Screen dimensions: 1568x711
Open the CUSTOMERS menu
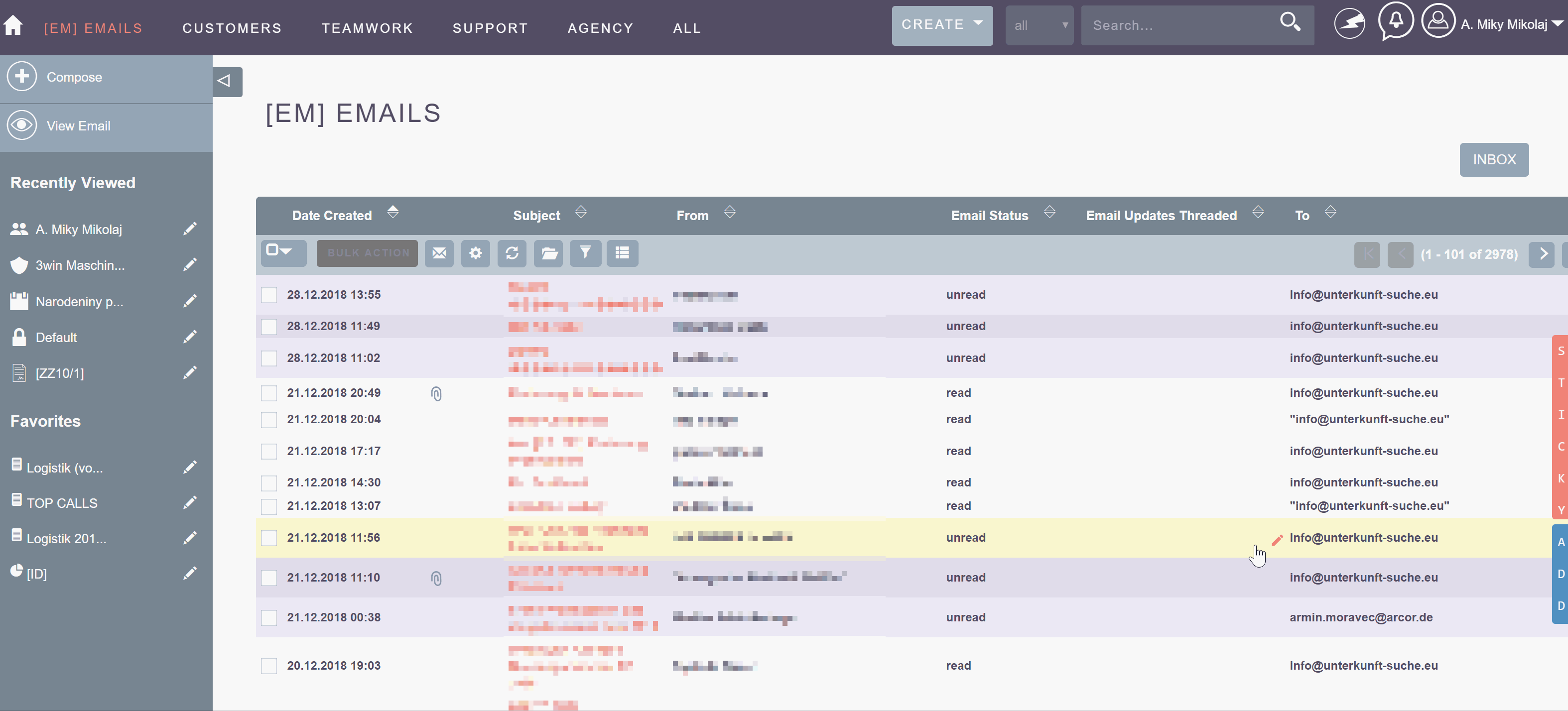pos(232,28)
